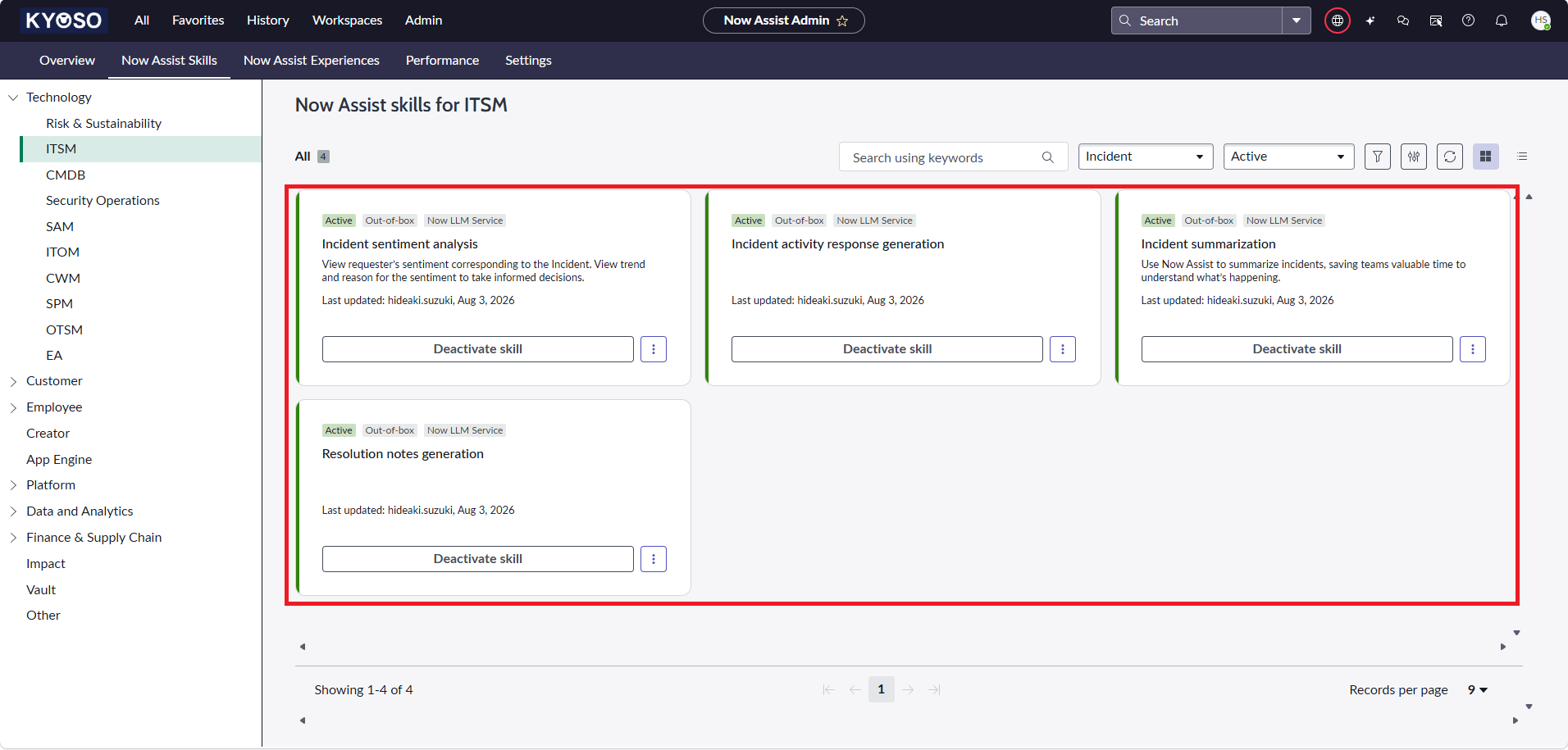Expand the Data and Analytics chevron
This screenshot has height=750, width=1568.
(x=13, y=511)
